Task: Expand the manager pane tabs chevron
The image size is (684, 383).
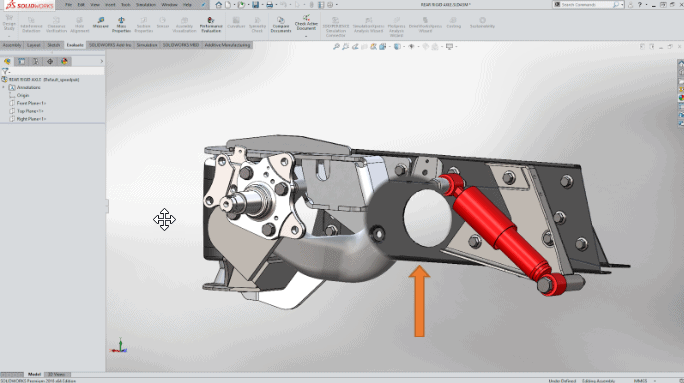Action: pyautogui.click(x=102, y=62)
